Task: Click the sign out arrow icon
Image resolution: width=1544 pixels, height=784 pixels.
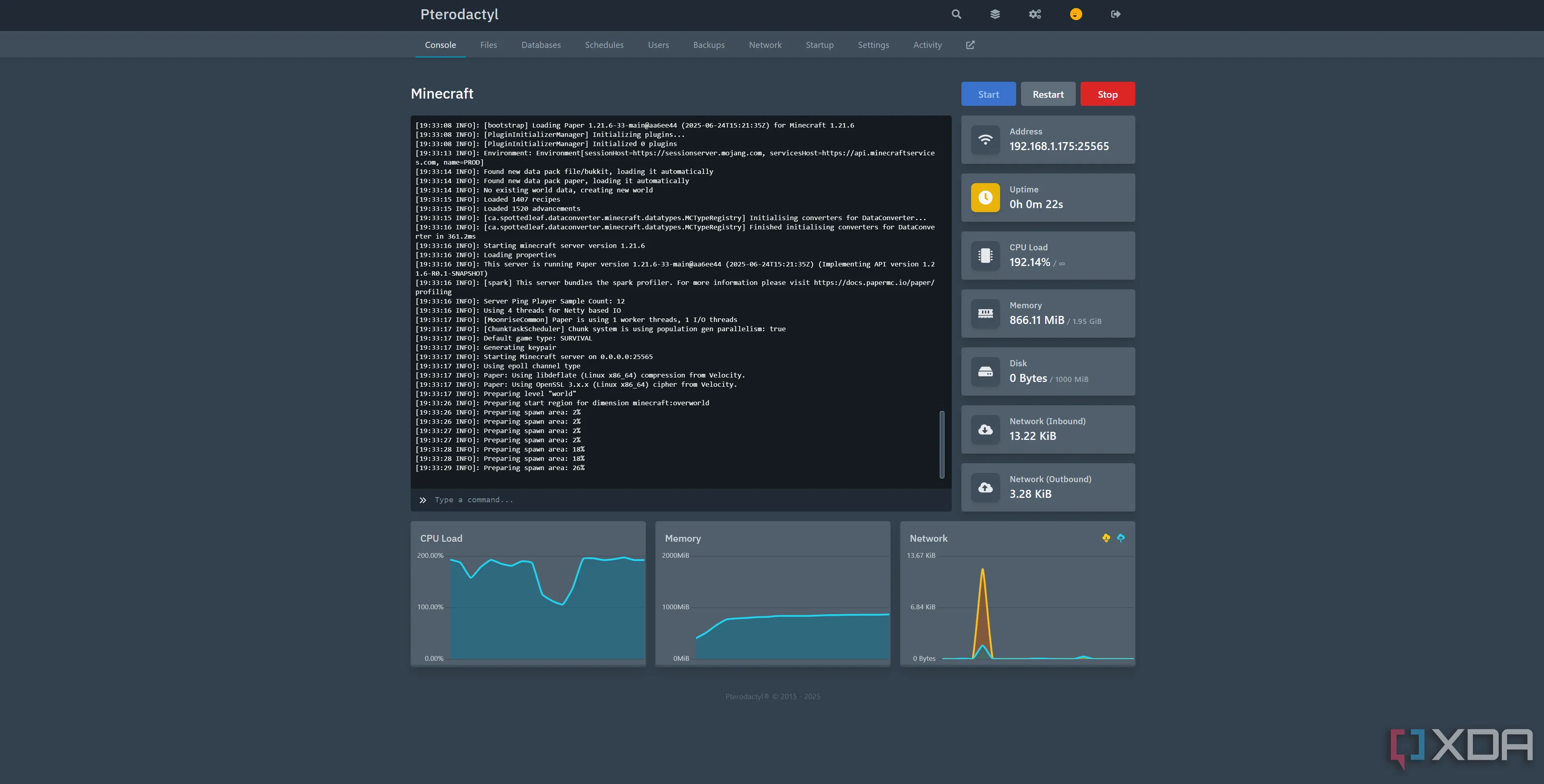Action: tap(1116, 14)
